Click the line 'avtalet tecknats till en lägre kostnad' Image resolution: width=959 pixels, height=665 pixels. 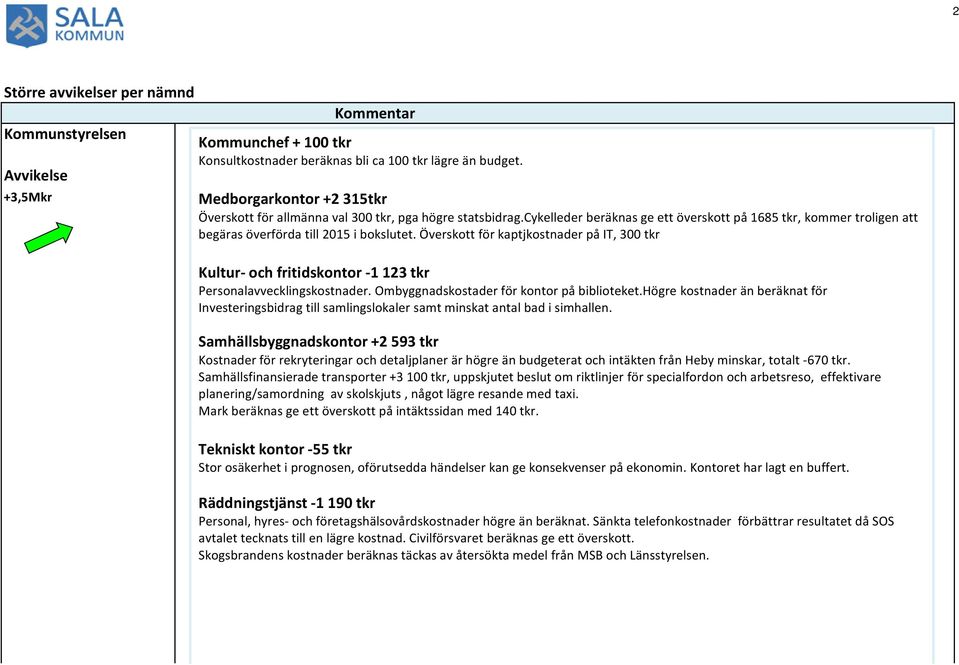click(416, 538)
